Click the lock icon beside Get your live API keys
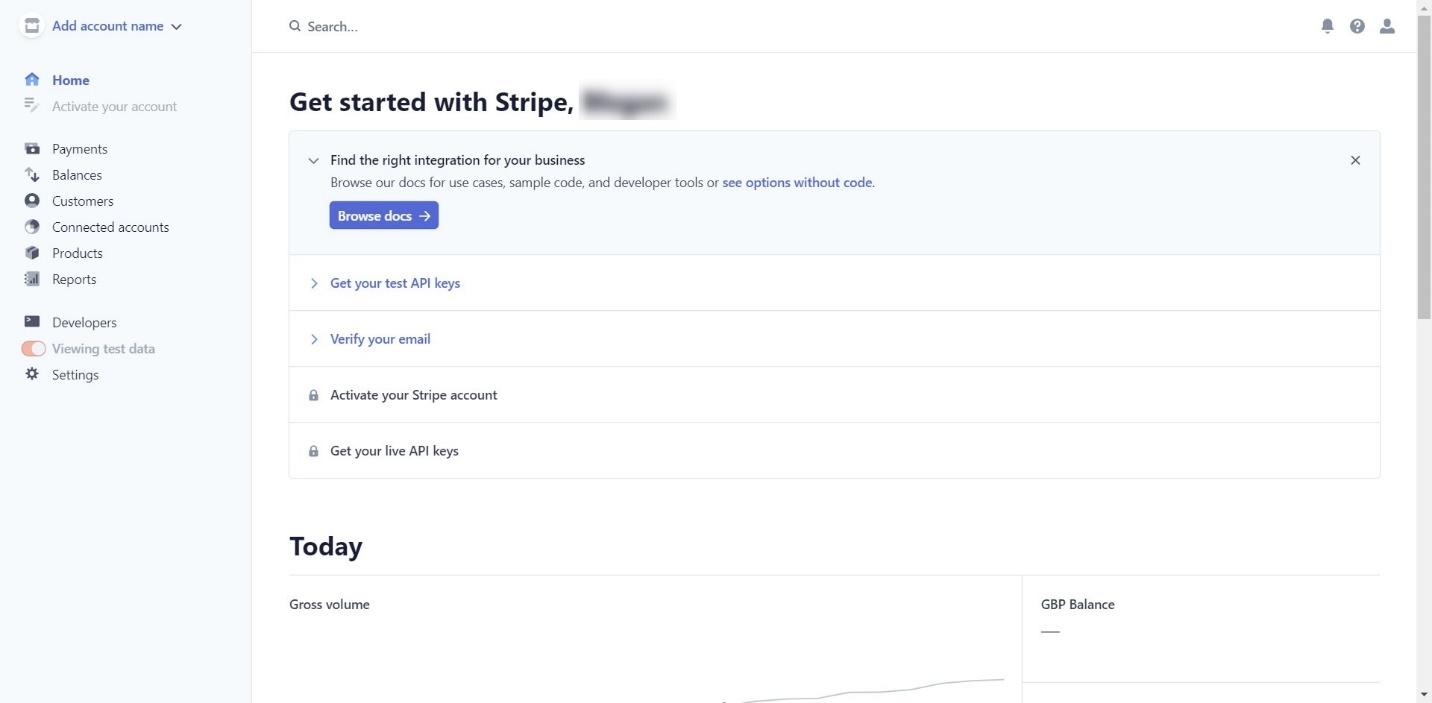1432x703 pixels. tap(314, 451)
